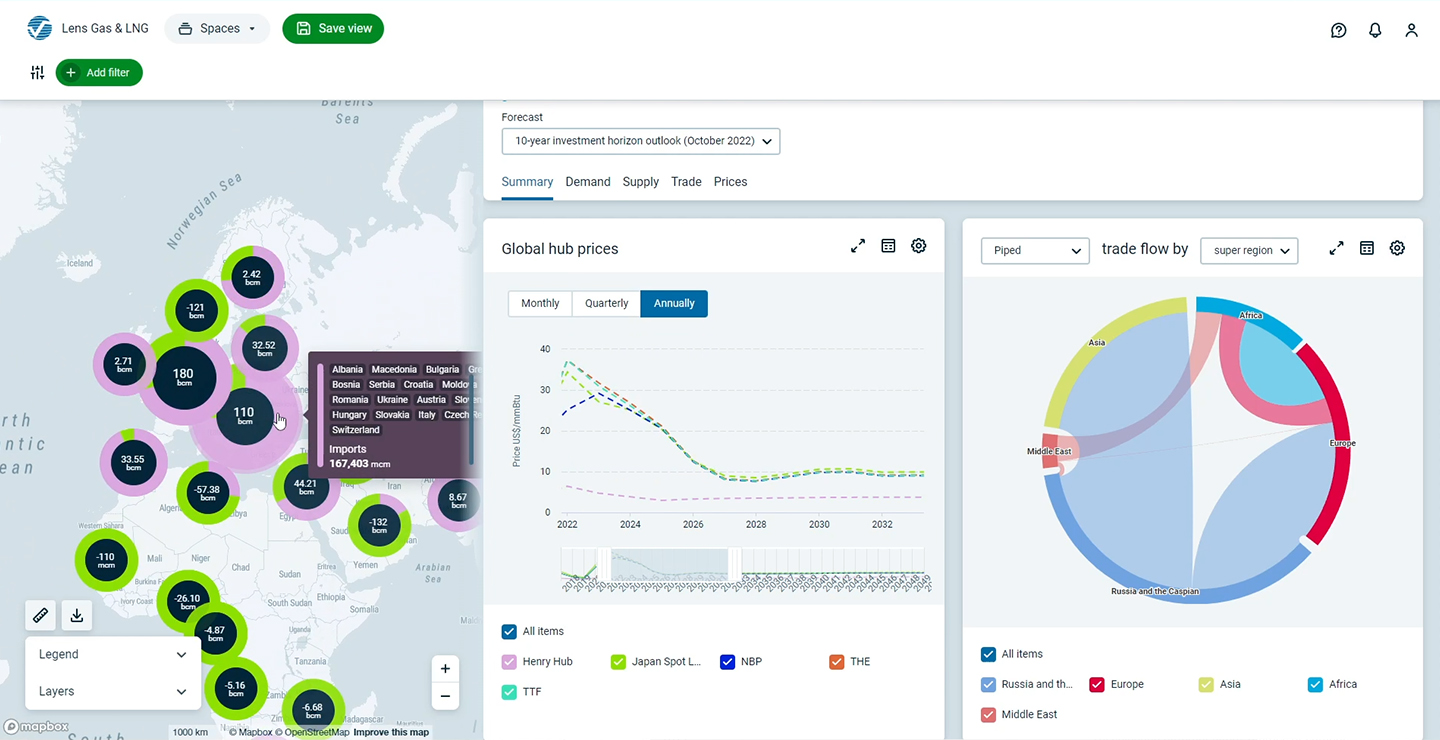Click the 2.42 bcm map bubble
Screen dimensions: 1440x740
pos(252,277)
